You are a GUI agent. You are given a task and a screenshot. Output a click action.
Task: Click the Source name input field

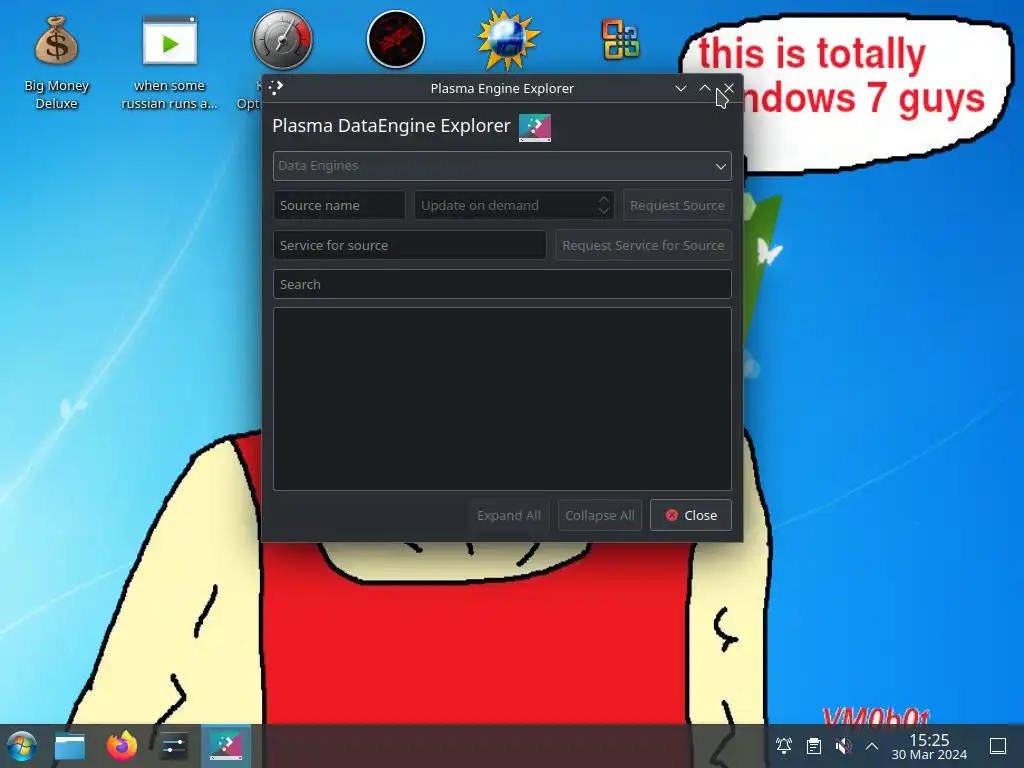point(339,205)
